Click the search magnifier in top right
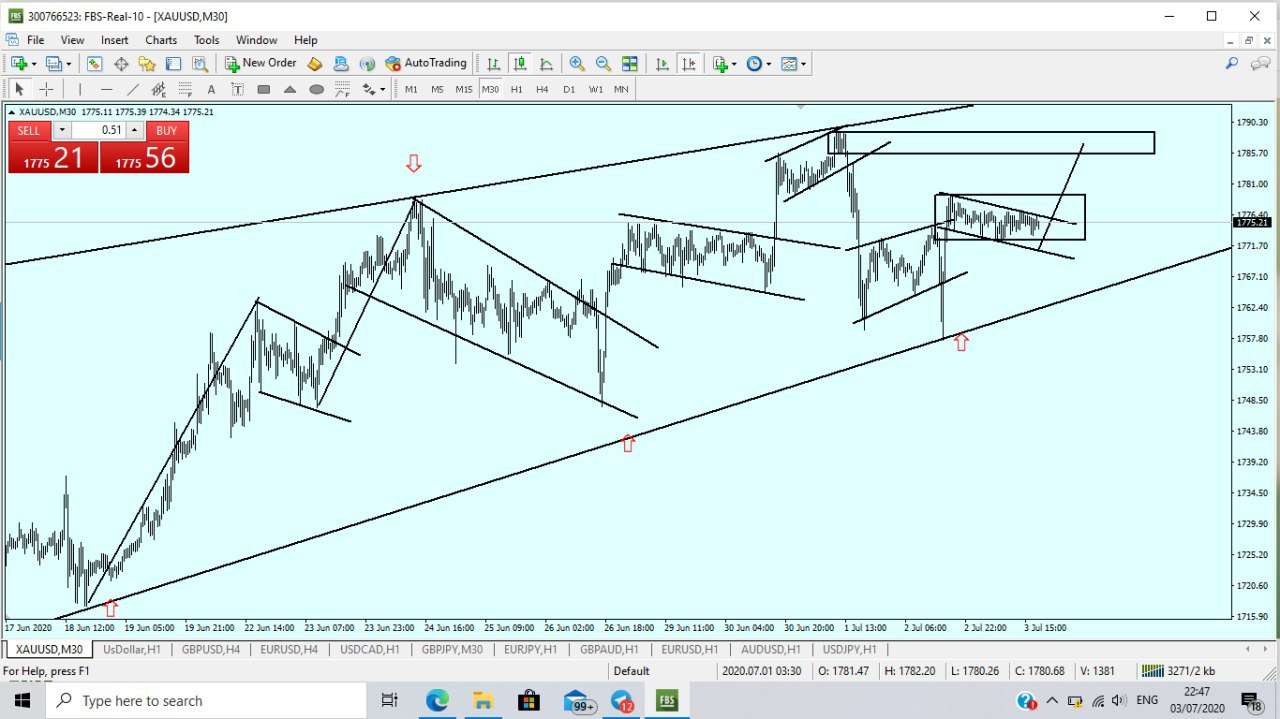The image size is (1280, 719). click(x=1232, y=64)
